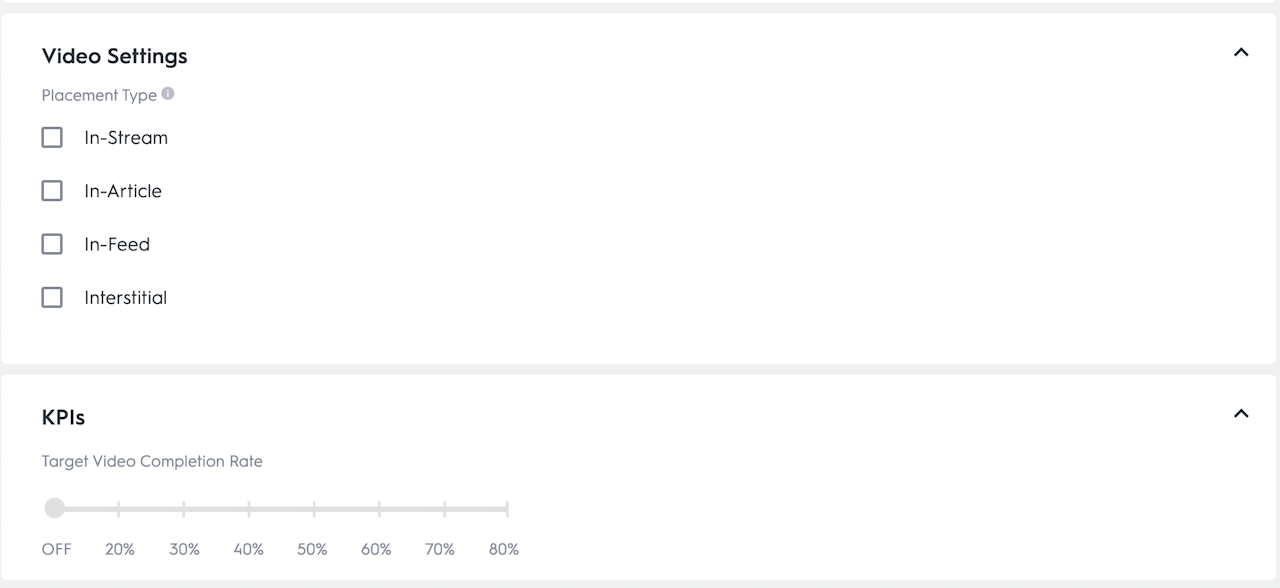Image resolution: width=1280 pixels, height=588 pixels.
Task: Set completion rate slider to 70%
Action: point(444,509)
